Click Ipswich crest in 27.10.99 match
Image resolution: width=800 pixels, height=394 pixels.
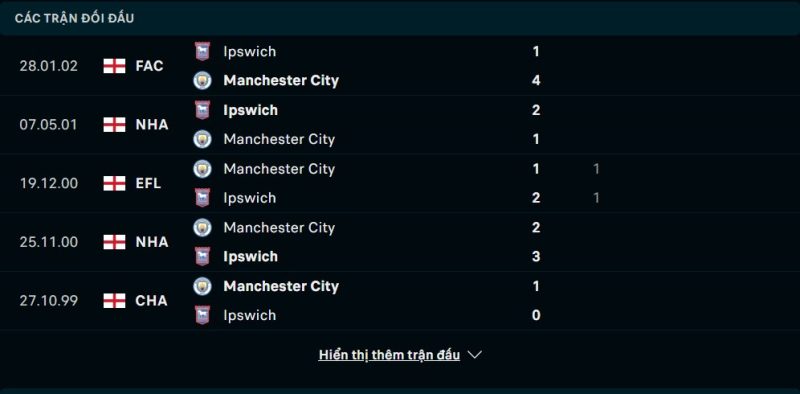click(x=202, y=315)
